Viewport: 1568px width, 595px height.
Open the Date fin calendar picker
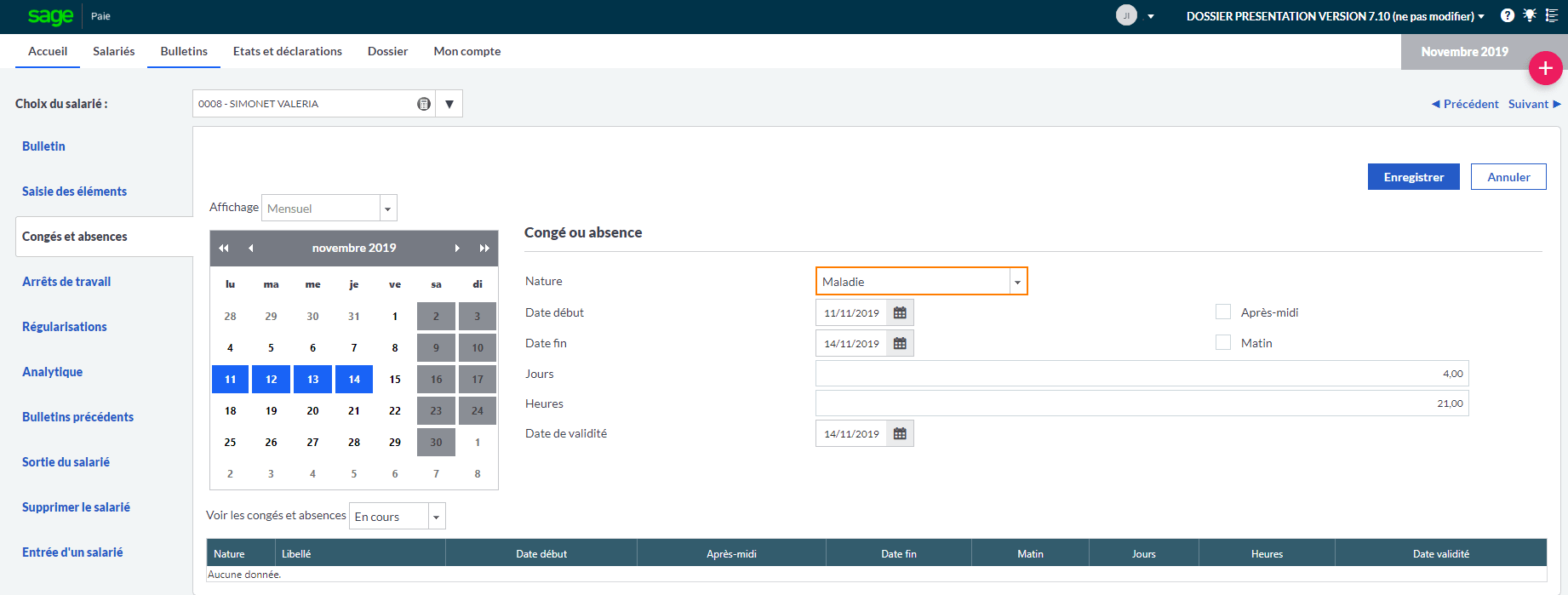(x=900, y=344)
